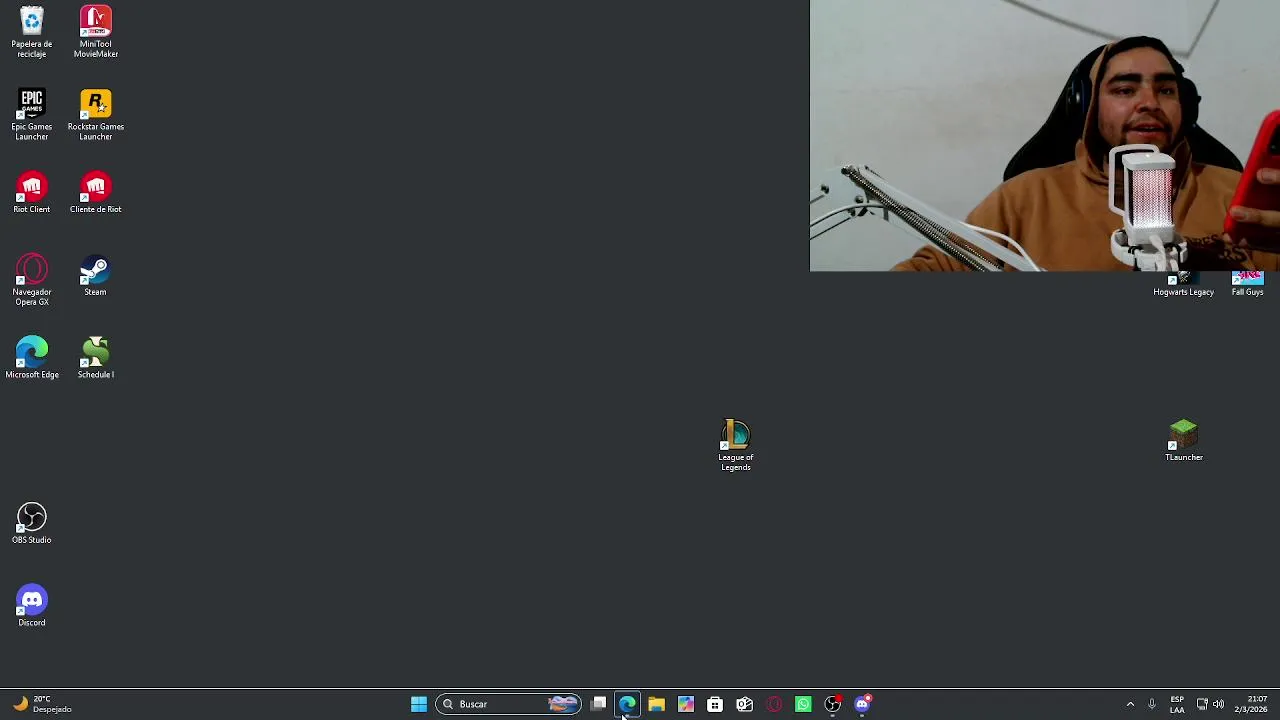This screenshot has height=720, width=1280.
Task: Open Task View from the taskbar
Action: click(598, 704)
